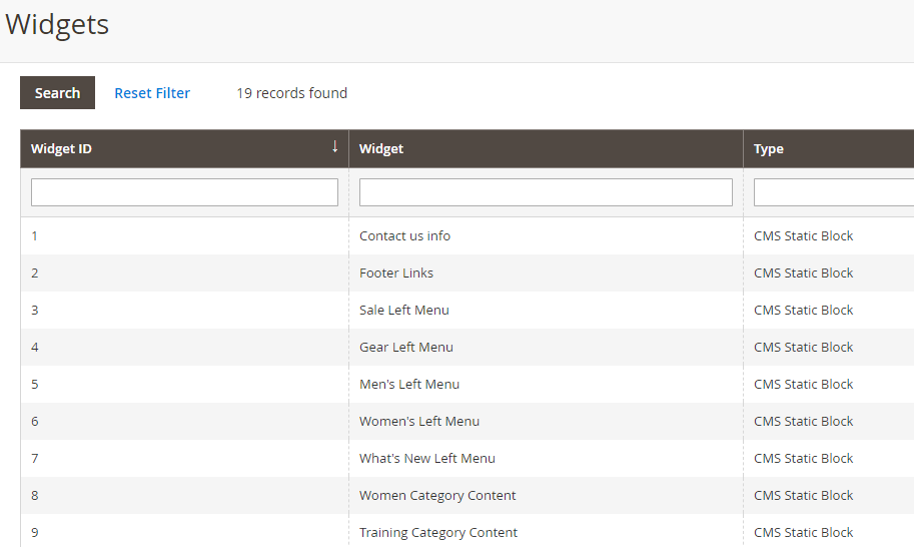Open the Gear Left Menu widget
This screenshot has height=547, width=914.
coord(406,347)
